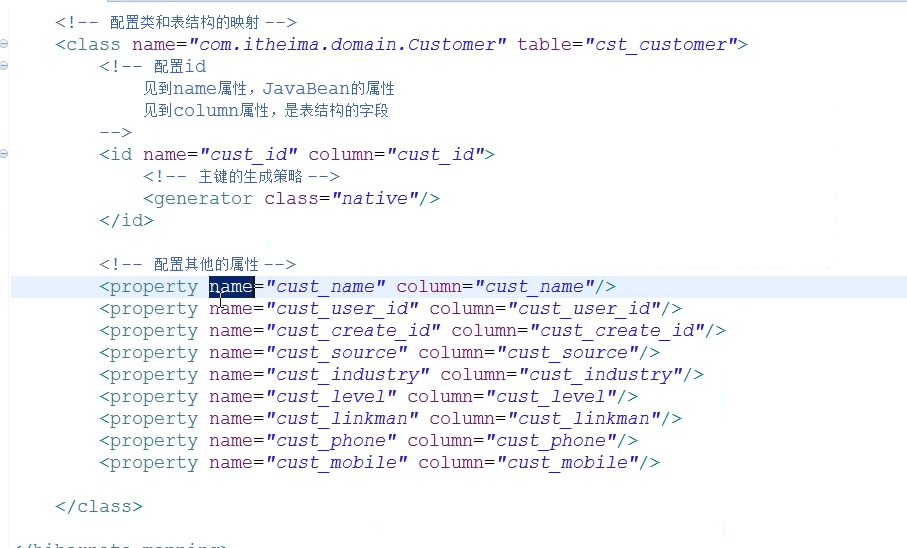
Task: Click the name value "cust_level"
Action: pos(331,396)
